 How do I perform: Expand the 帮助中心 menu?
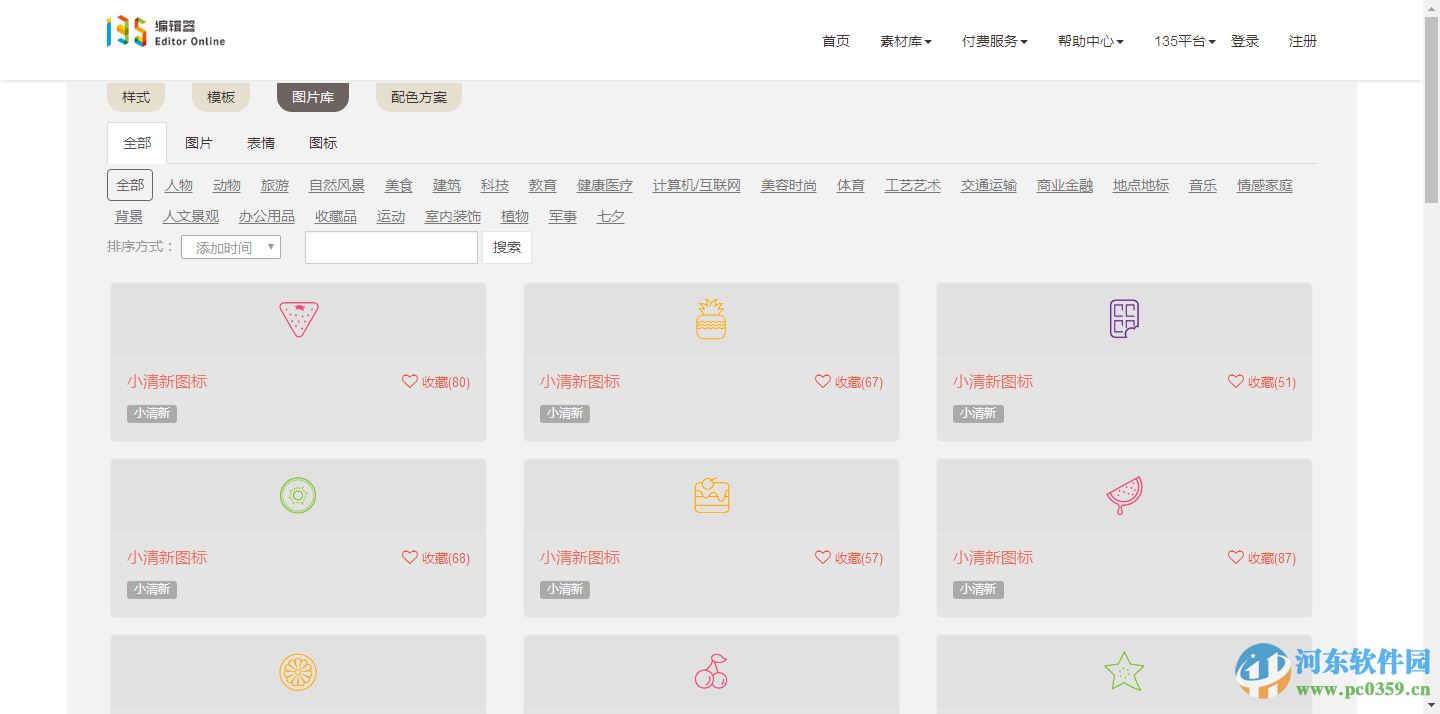click(x=1089, y=41)
